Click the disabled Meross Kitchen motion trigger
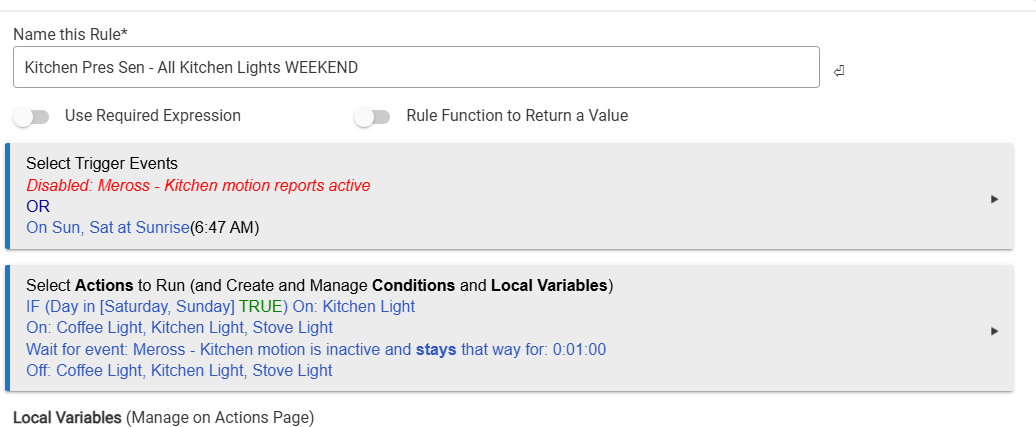The width and height of the screenshot is (1036, 427). point(198,186)
